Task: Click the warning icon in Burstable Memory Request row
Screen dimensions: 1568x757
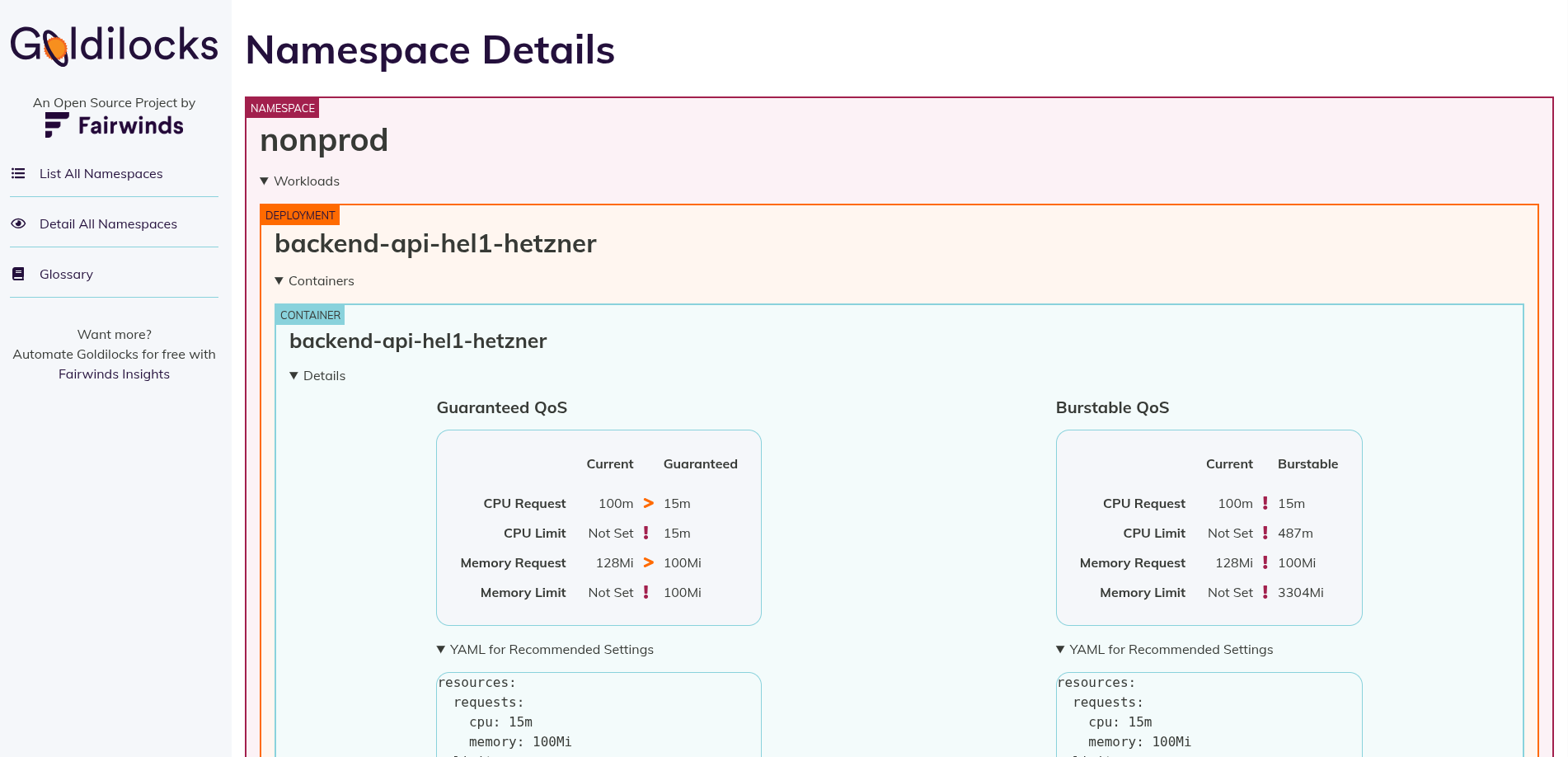Action: click(1265, 562)
